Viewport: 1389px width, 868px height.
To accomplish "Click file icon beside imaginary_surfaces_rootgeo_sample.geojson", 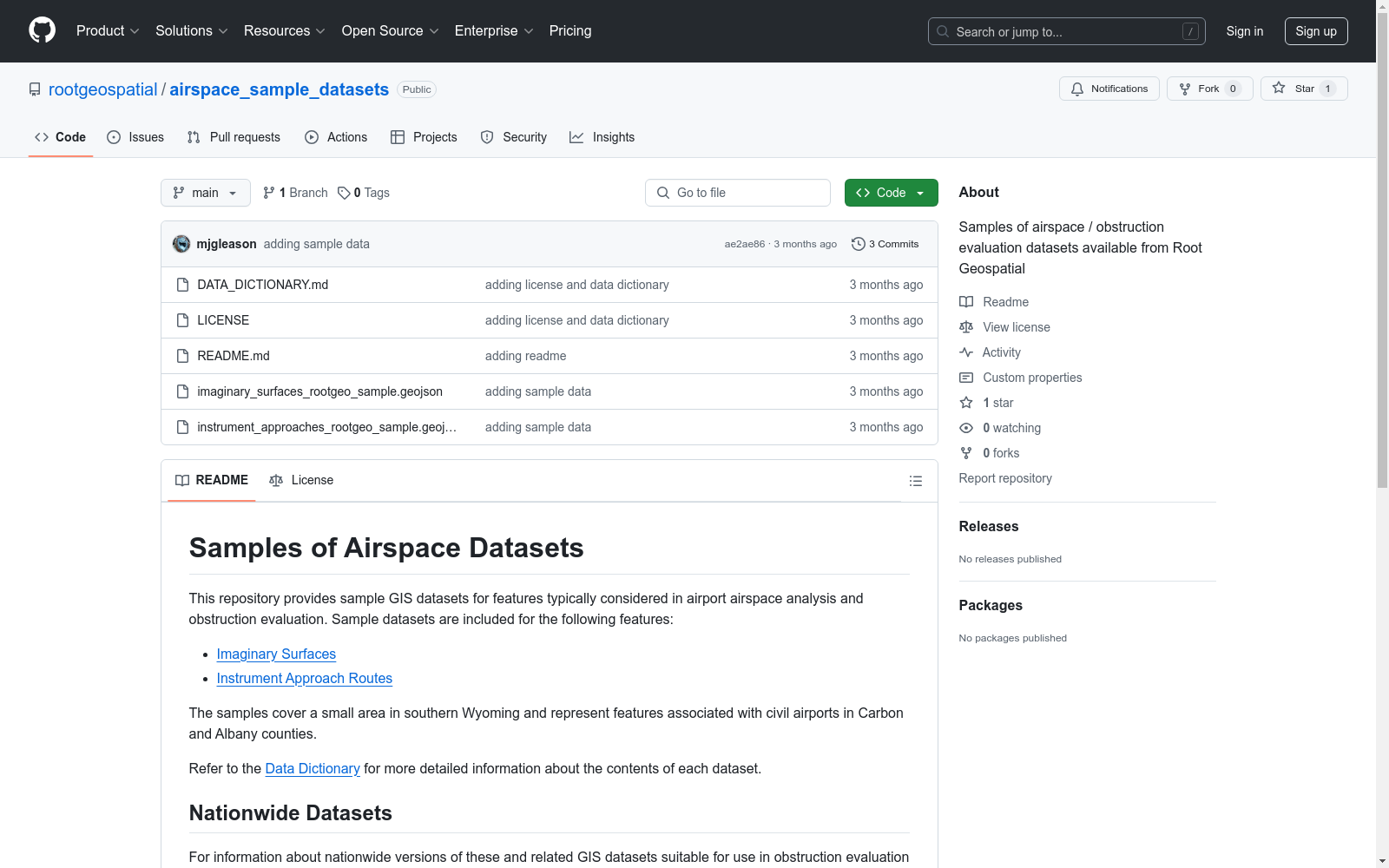I will [x=182, y=391].
